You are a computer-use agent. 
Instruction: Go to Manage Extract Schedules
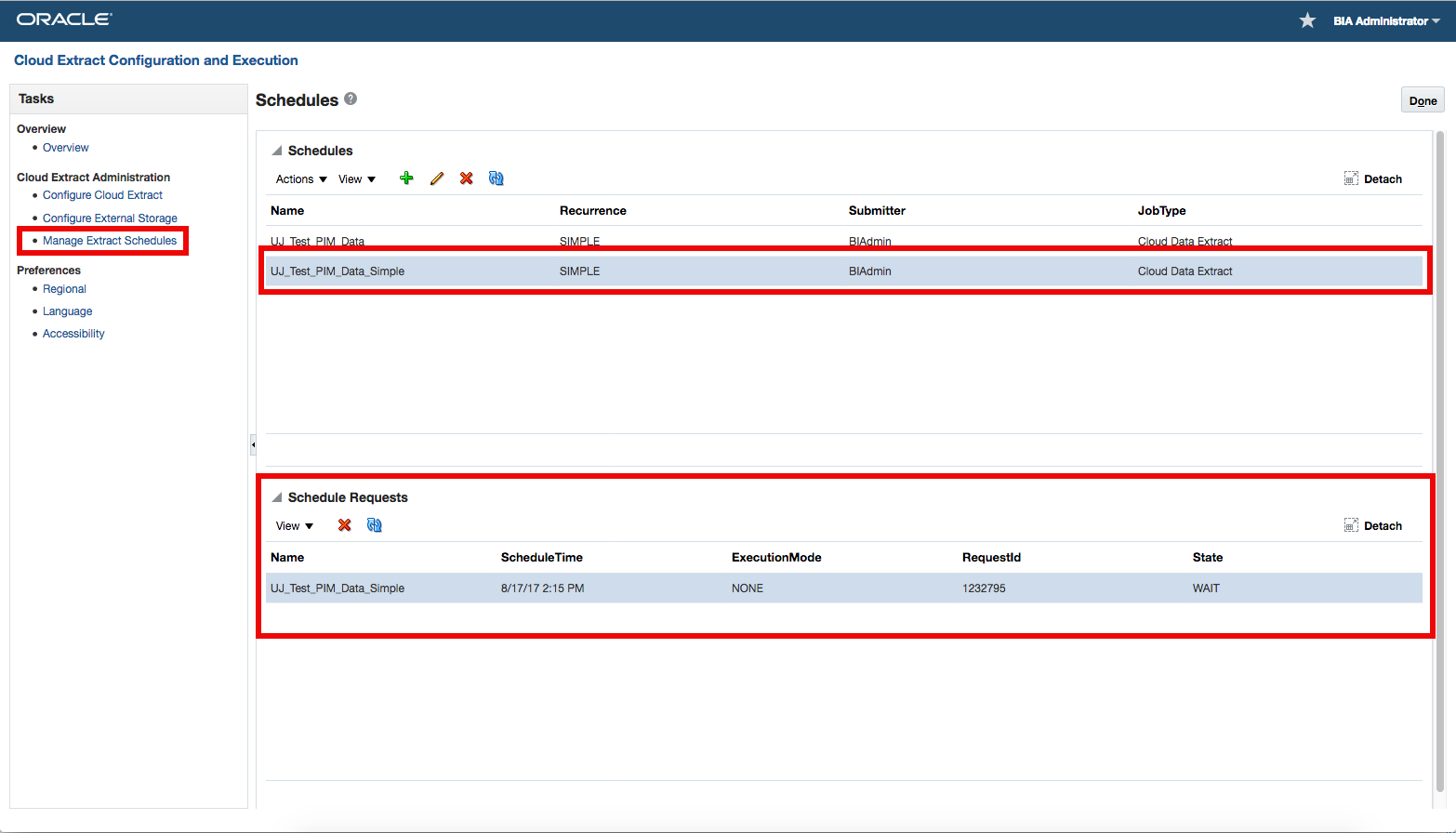click(110, 241)
